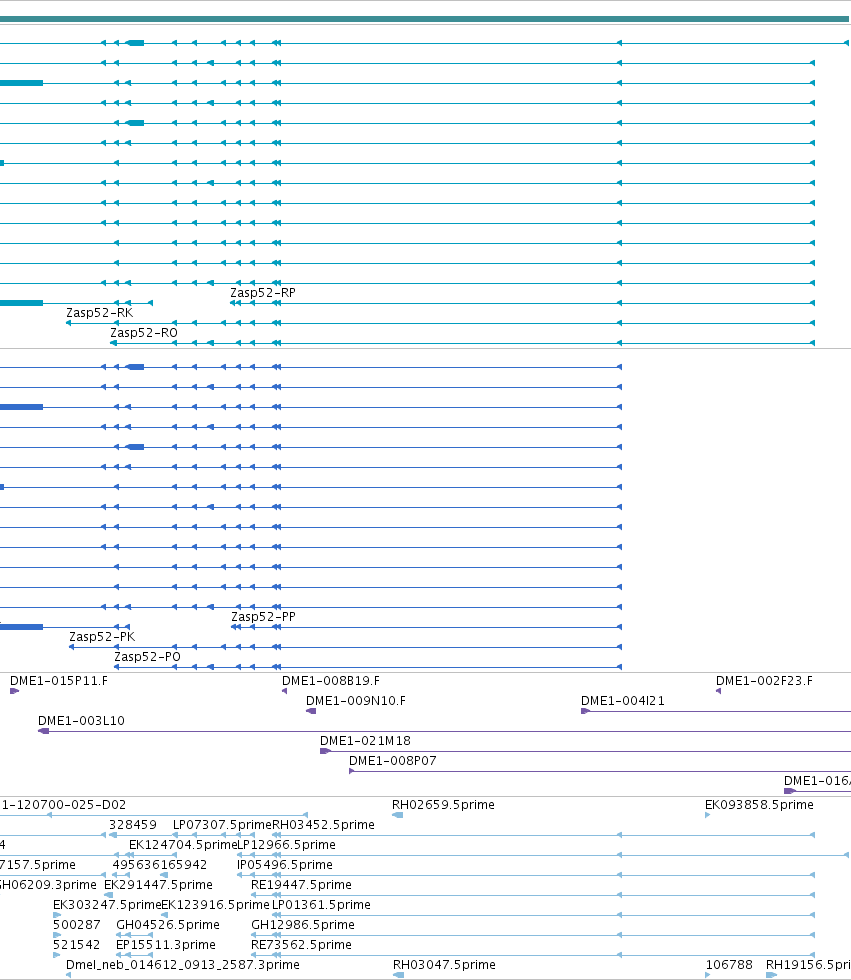Select the Zasp52-RK transcript label
The width and height of the screenshot is (851, 980).
pos(99,312)
